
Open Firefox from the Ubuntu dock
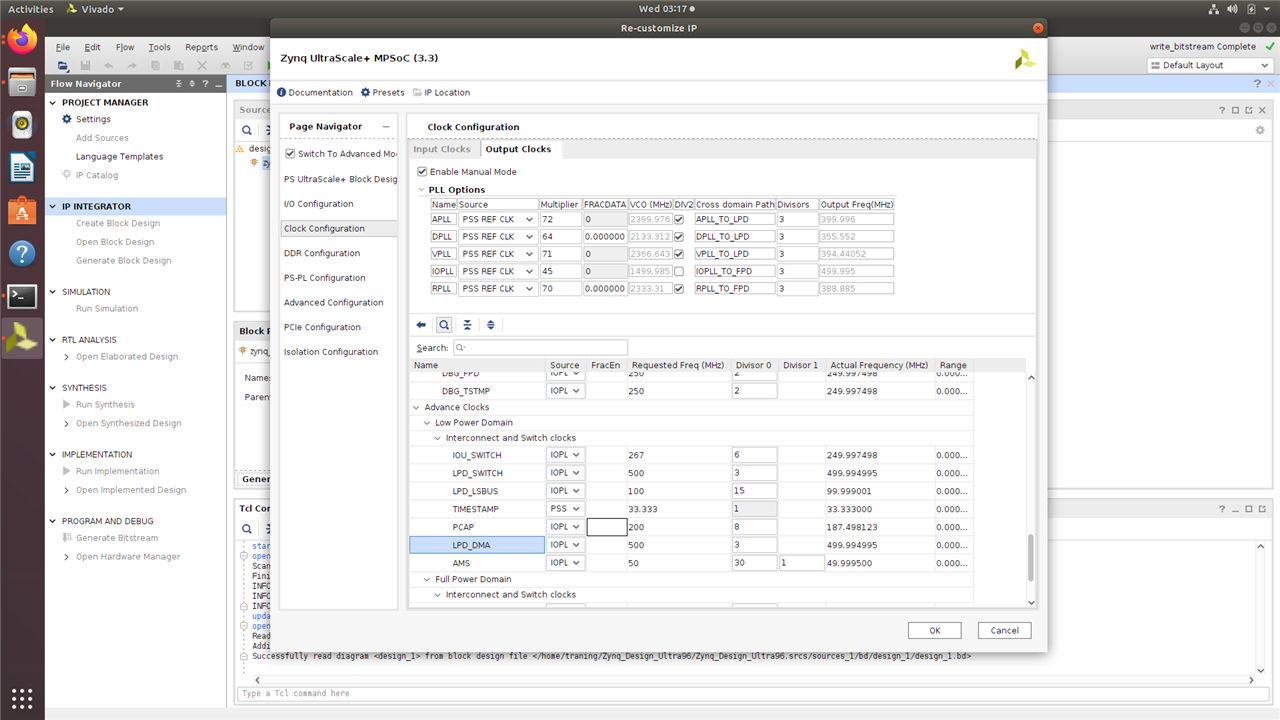coord(22,40)
